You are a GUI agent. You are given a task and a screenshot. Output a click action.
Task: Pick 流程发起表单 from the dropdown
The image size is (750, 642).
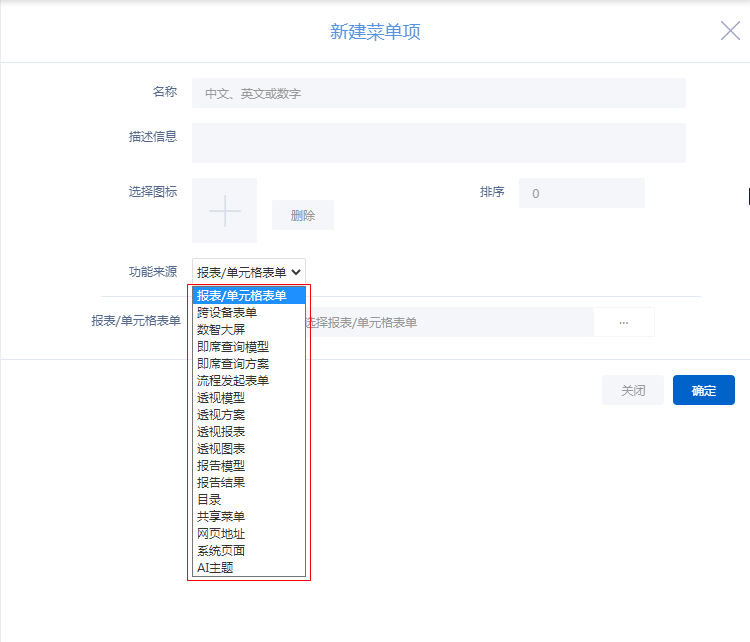tap(233, 380)
